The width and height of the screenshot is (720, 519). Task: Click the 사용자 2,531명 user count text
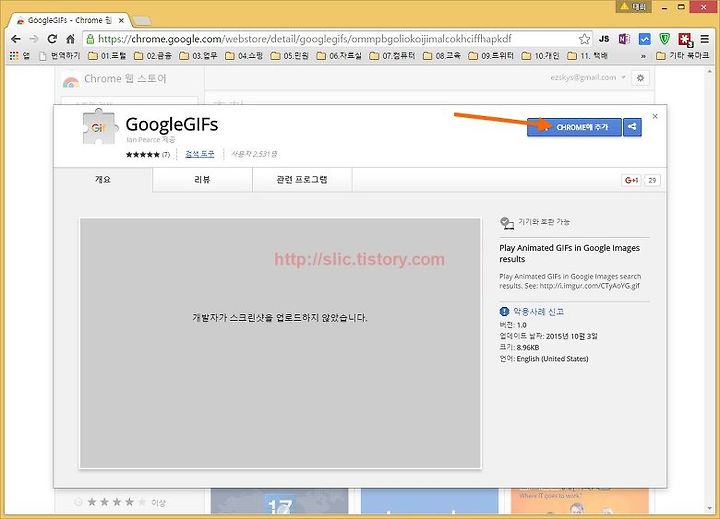[x=254, y=154]
